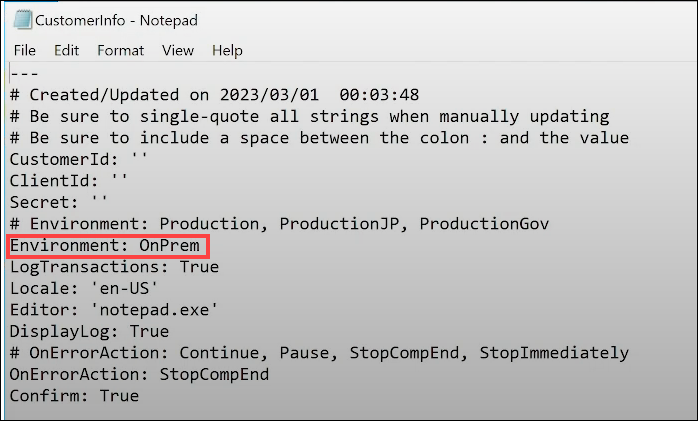Click the DisplayLog: True line
The image size is (698, 421).
click(x=88, y=332)
